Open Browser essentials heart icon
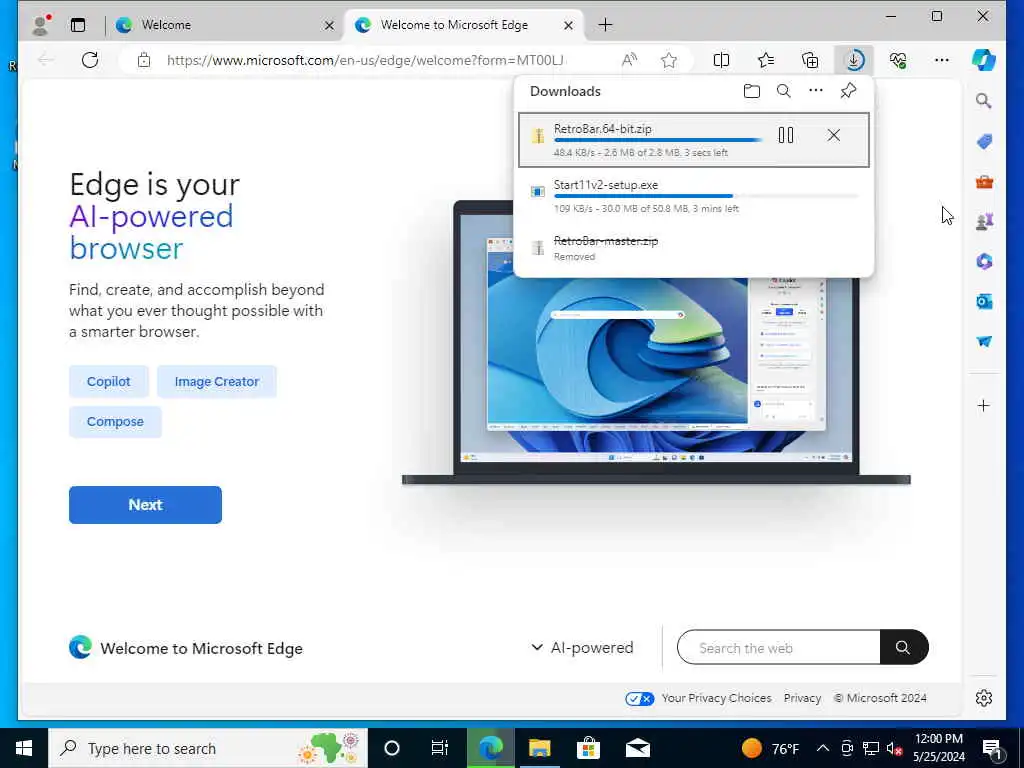The width and height of the screenshot is (1024, 768). tap(898, 61)
